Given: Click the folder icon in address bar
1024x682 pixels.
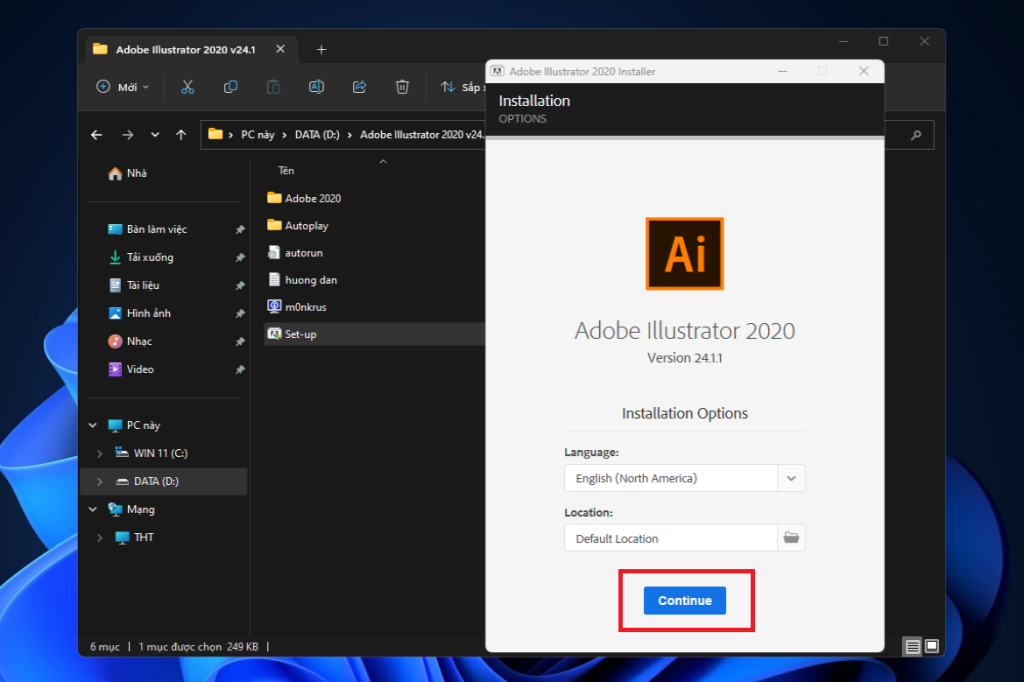Looking at the screenshot, I should (216, 134).
